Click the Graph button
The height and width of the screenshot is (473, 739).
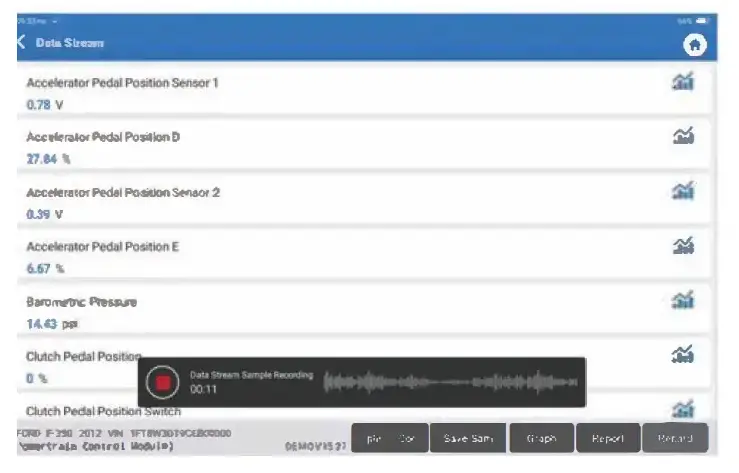click(x=542, y=438)
